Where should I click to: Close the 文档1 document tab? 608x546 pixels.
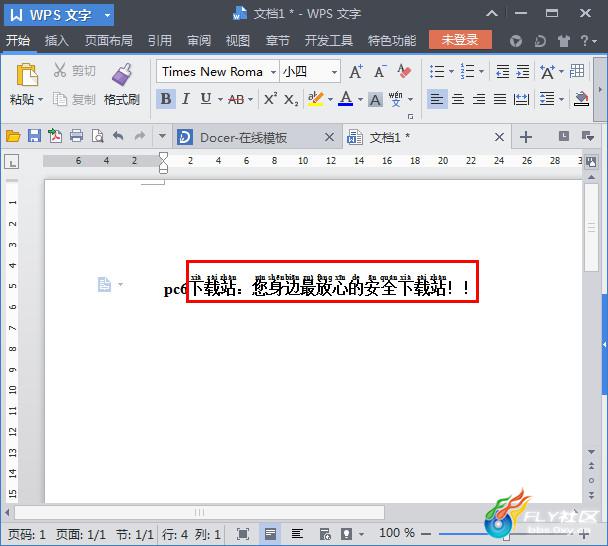[499, 137]
